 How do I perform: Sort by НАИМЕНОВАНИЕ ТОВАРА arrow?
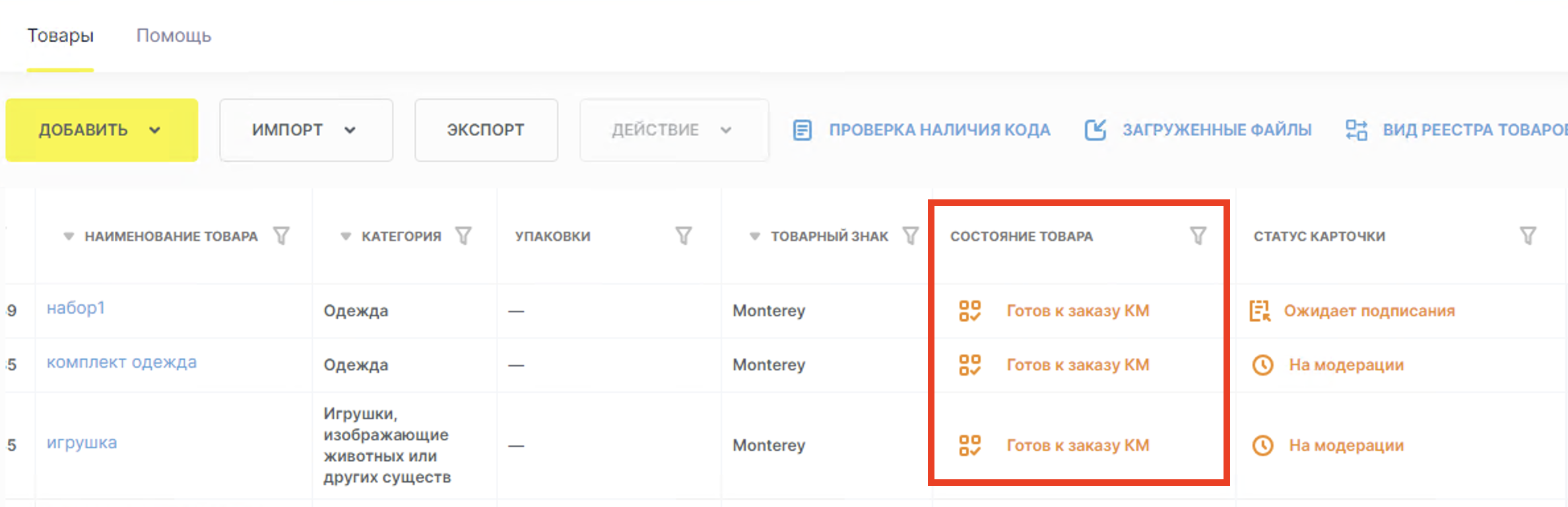(x=68, y=236)
